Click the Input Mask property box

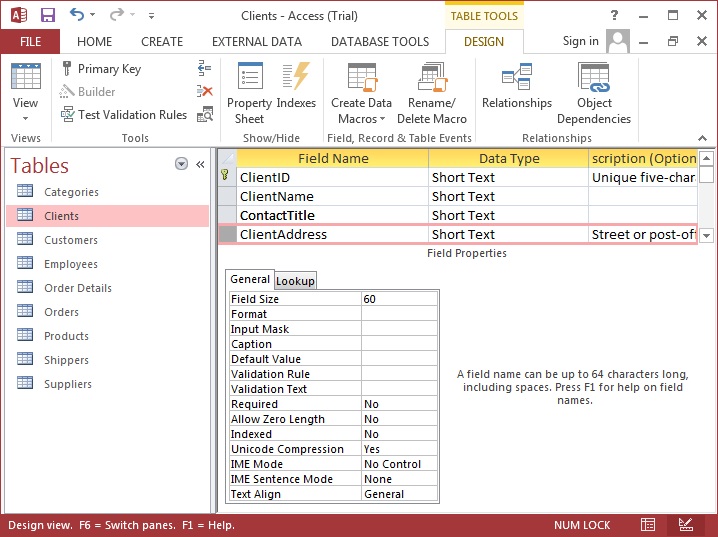coord(399,329)
